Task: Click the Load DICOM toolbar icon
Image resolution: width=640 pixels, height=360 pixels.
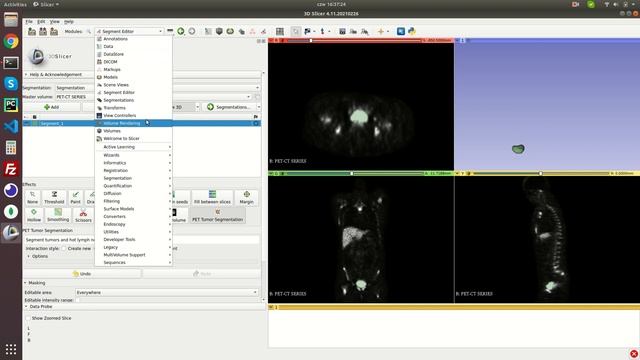Action: coord(43,31)
